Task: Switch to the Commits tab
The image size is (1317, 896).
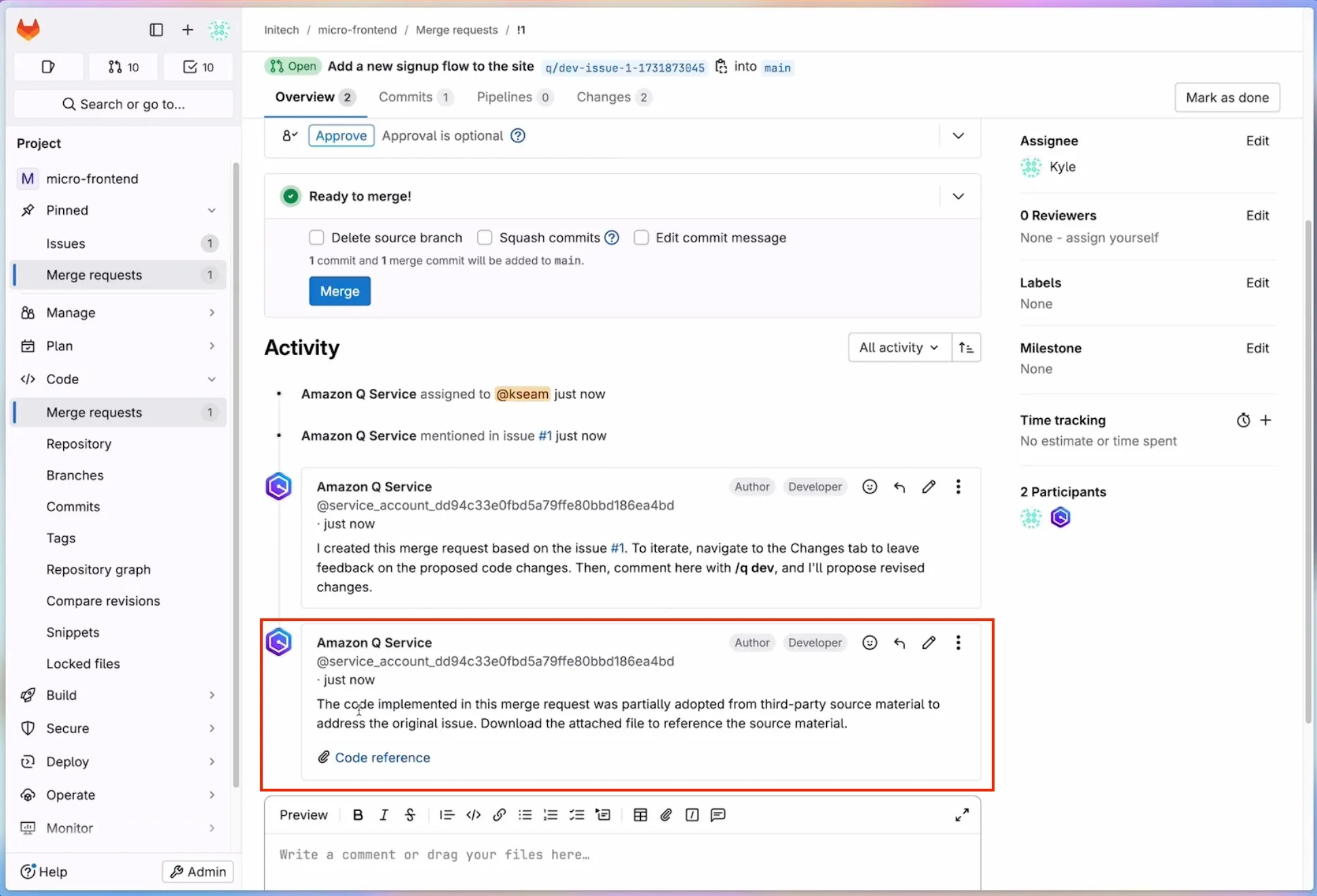Action: coord(413,98)
